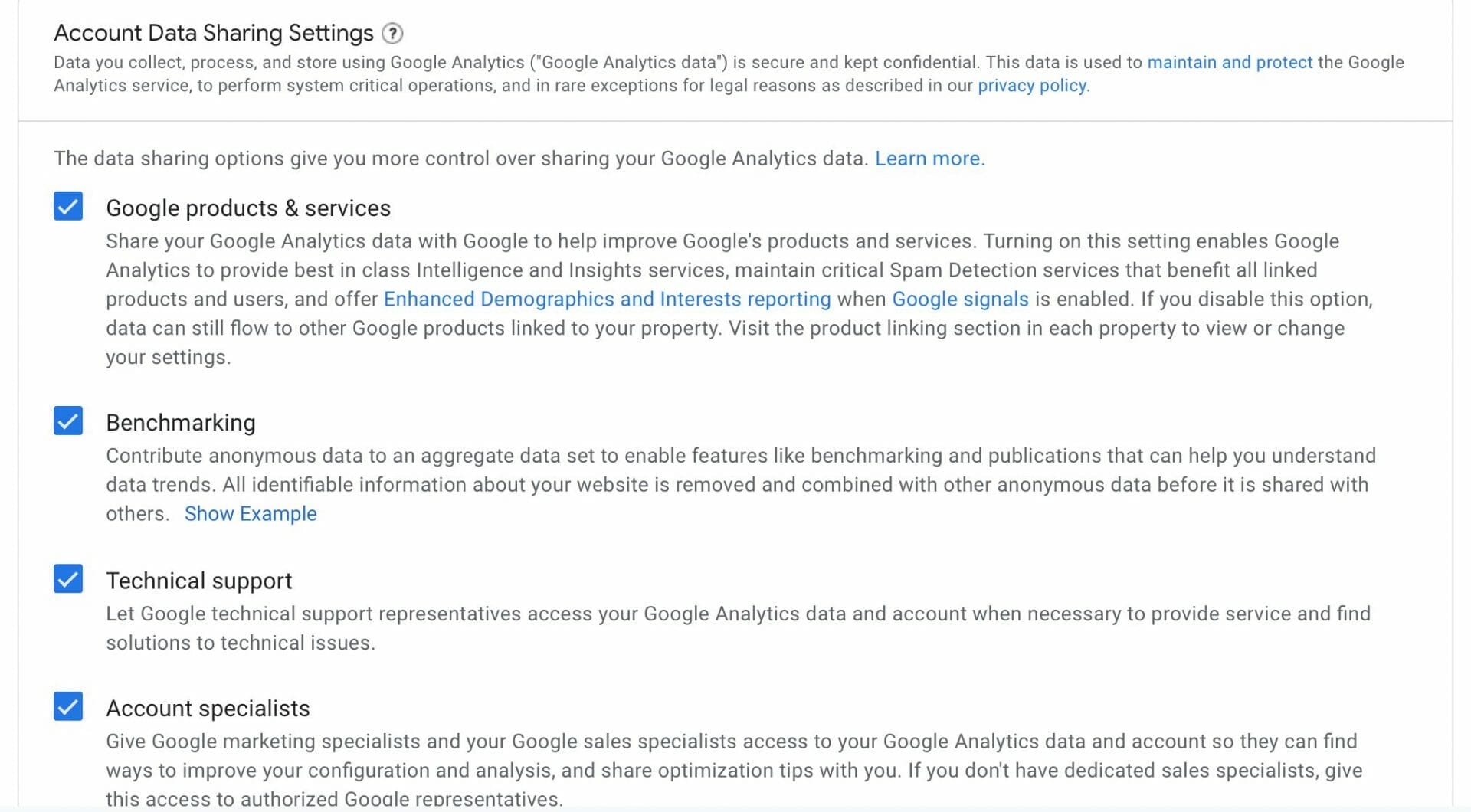Click the Benchmarking heading label
1471x812 pixels.
pos(180,422)
